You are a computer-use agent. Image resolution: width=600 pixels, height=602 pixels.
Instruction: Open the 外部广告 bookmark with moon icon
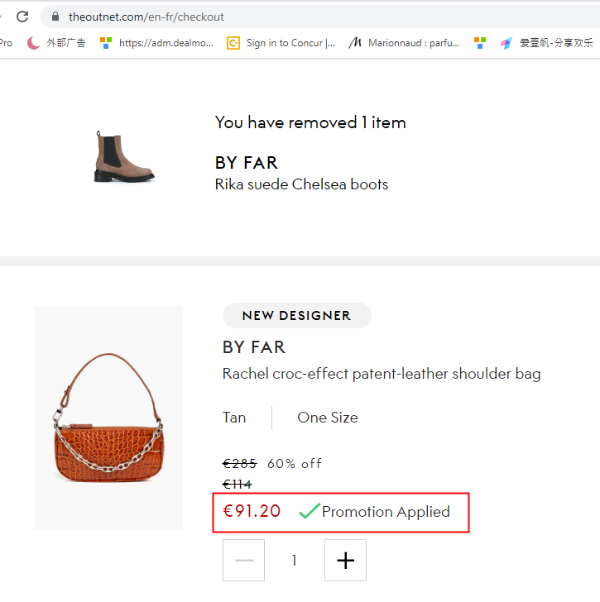pyautogui.click(x=56, y=43)
